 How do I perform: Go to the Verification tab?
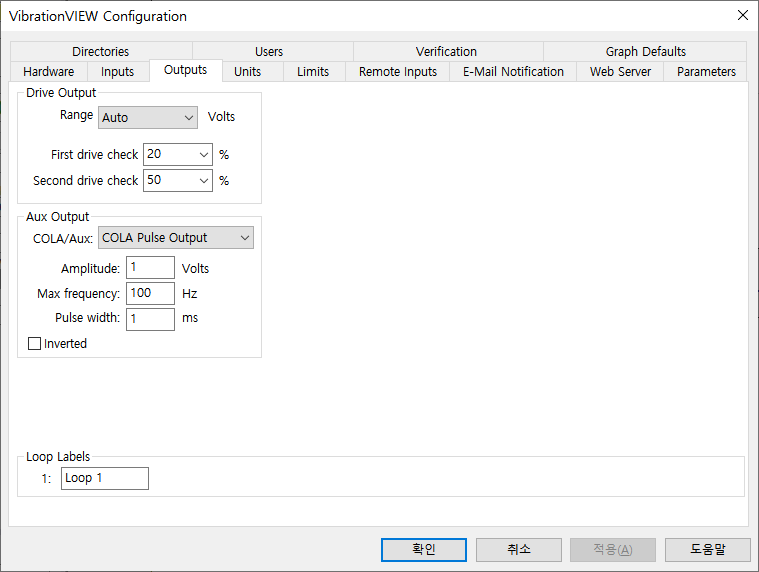(x=446, y=51)
